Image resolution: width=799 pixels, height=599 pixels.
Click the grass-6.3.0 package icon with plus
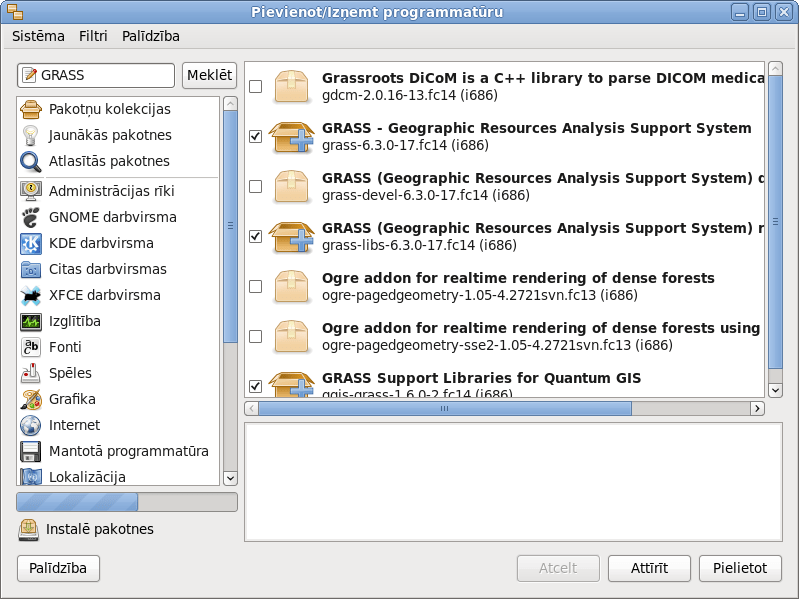[x=291, y=137]
